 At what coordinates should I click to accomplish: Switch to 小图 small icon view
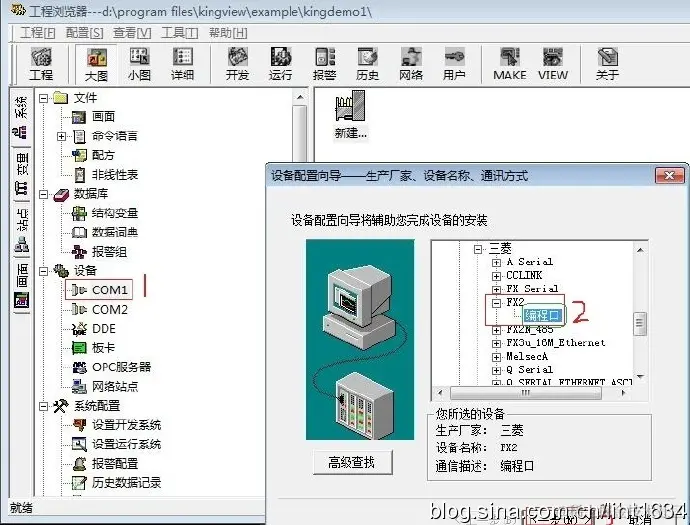pyautogui.click(x=139, y=64)
